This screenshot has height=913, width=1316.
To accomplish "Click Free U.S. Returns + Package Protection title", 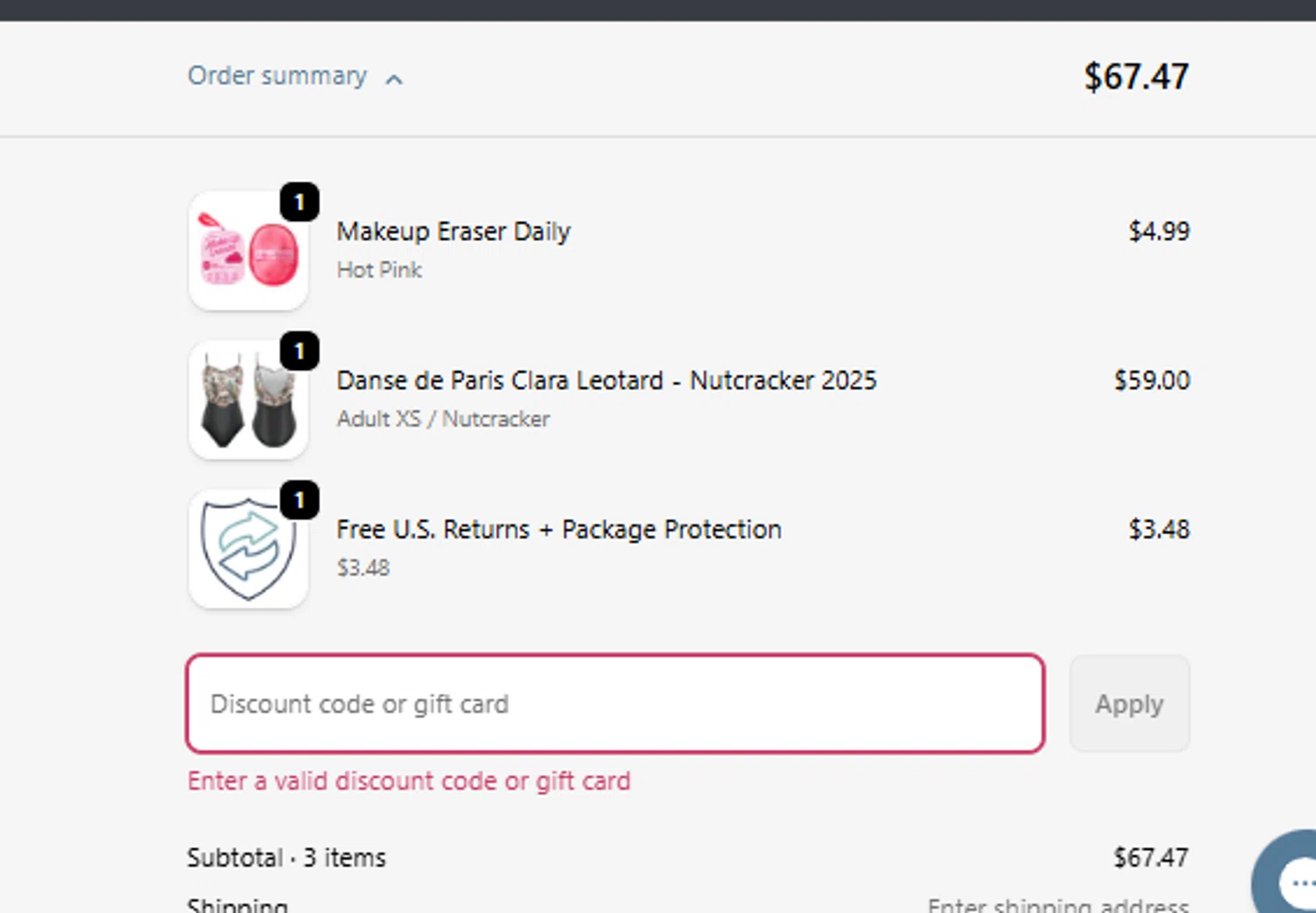I will [559, 530].
